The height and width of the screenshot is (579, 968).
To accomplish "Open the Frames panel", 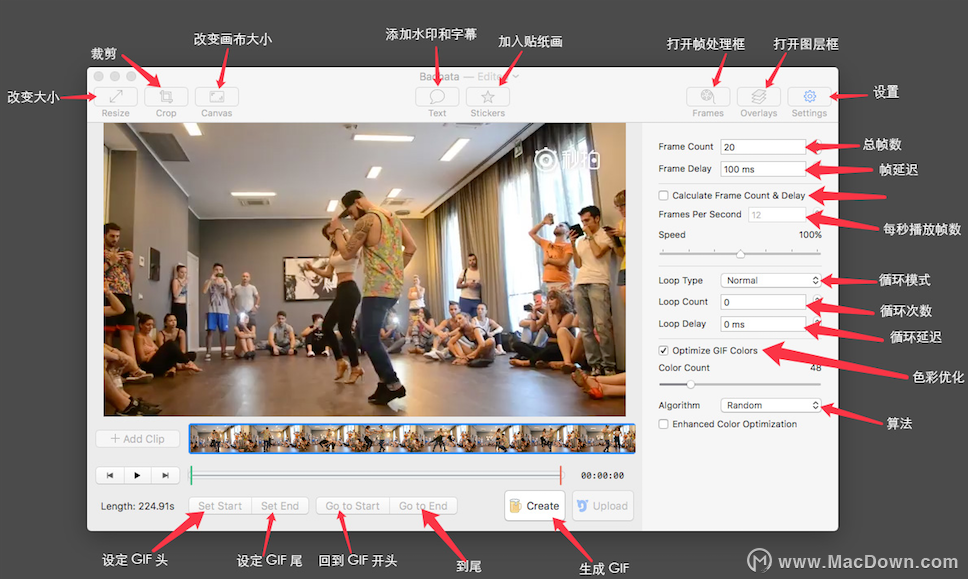I will click(x=708, y=97).
